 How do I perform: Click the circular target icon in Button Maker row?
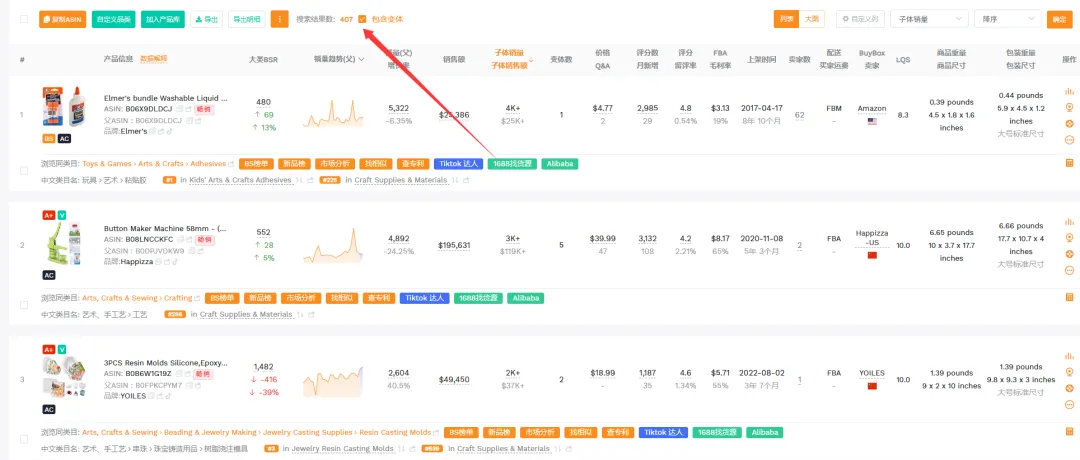pos(1070,254)
